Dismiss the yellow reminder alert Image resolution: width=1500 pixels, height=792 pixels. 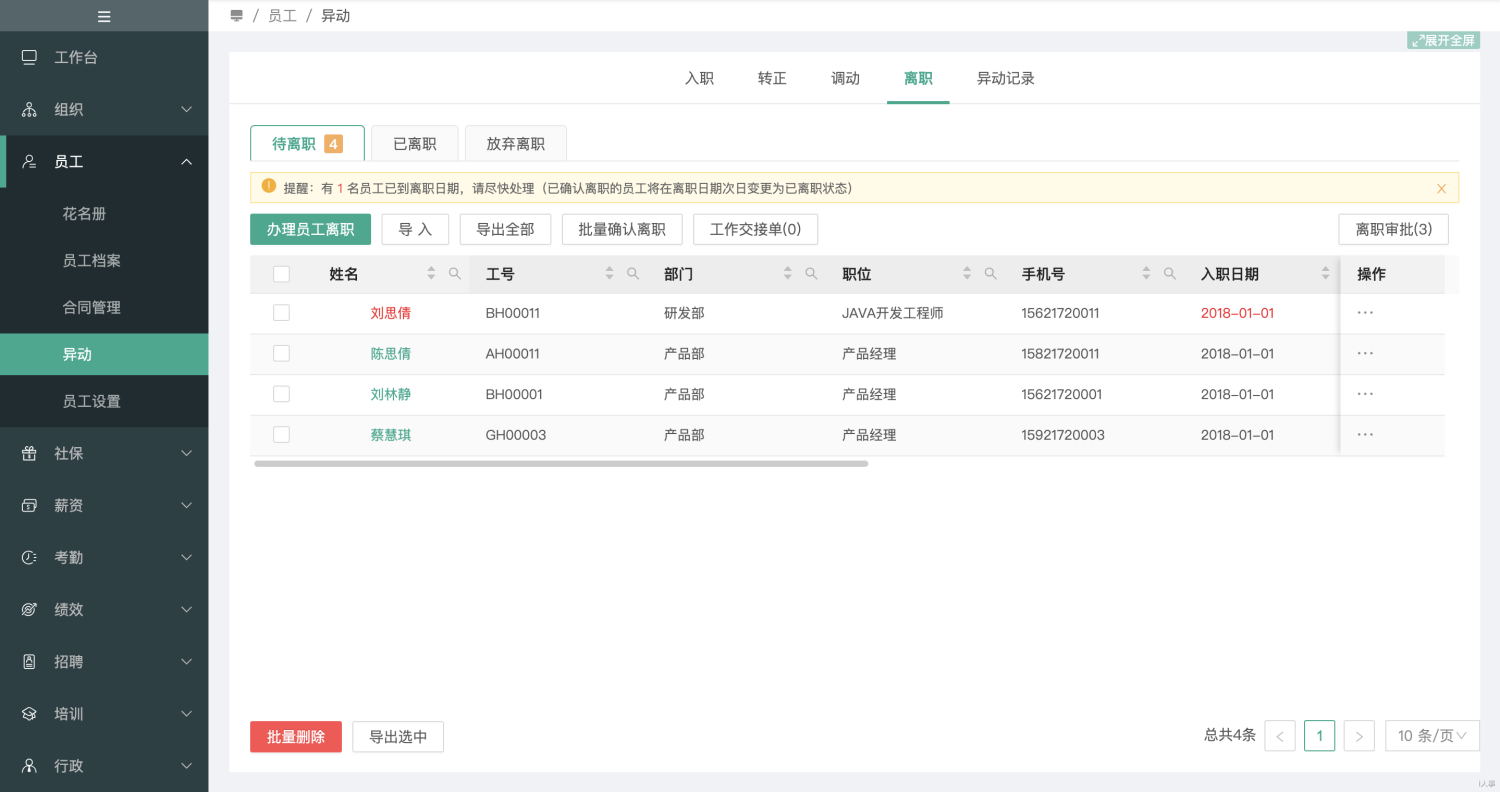(x=1441, y=188)
